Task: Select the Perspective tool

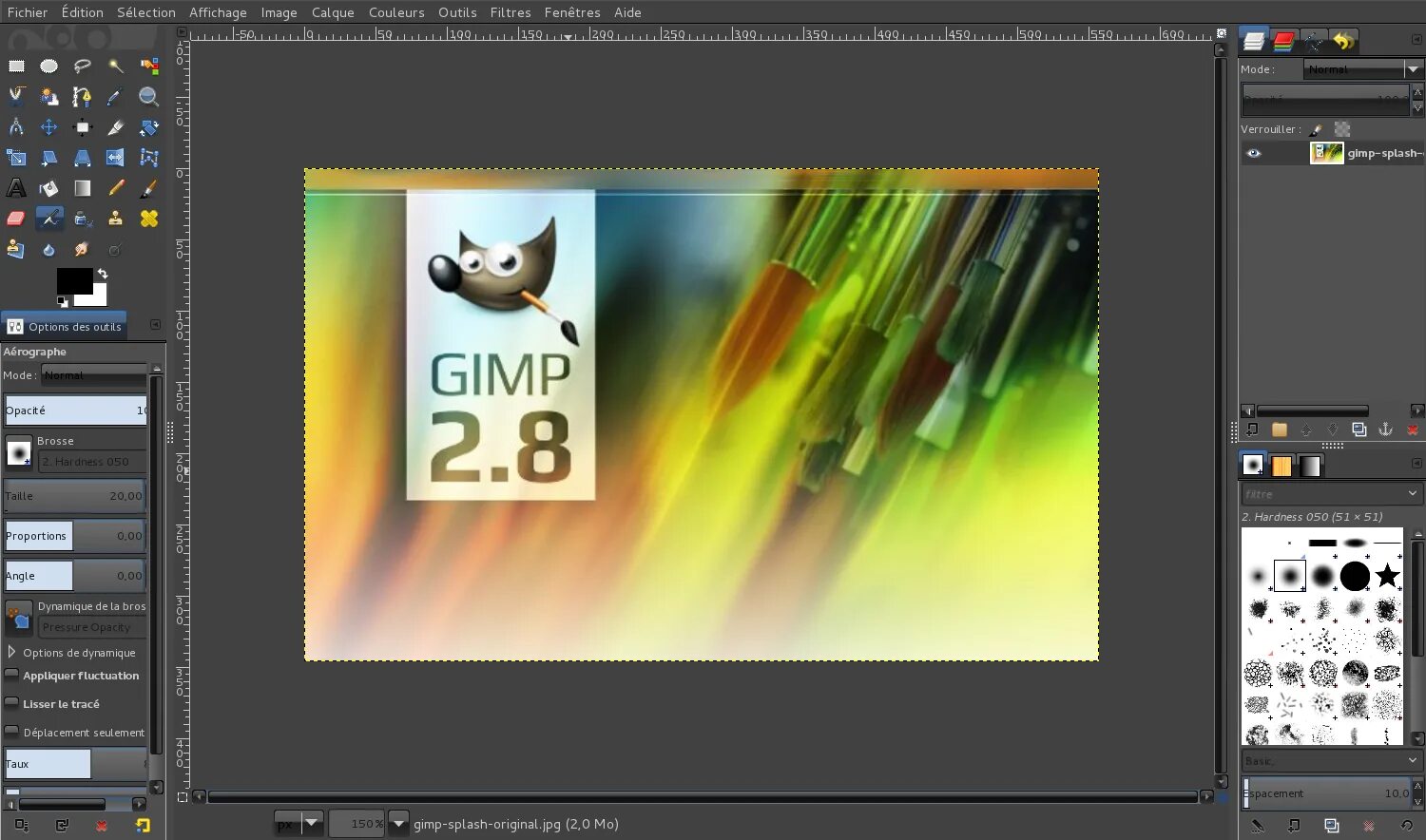Action: click(x=83, y=158)
